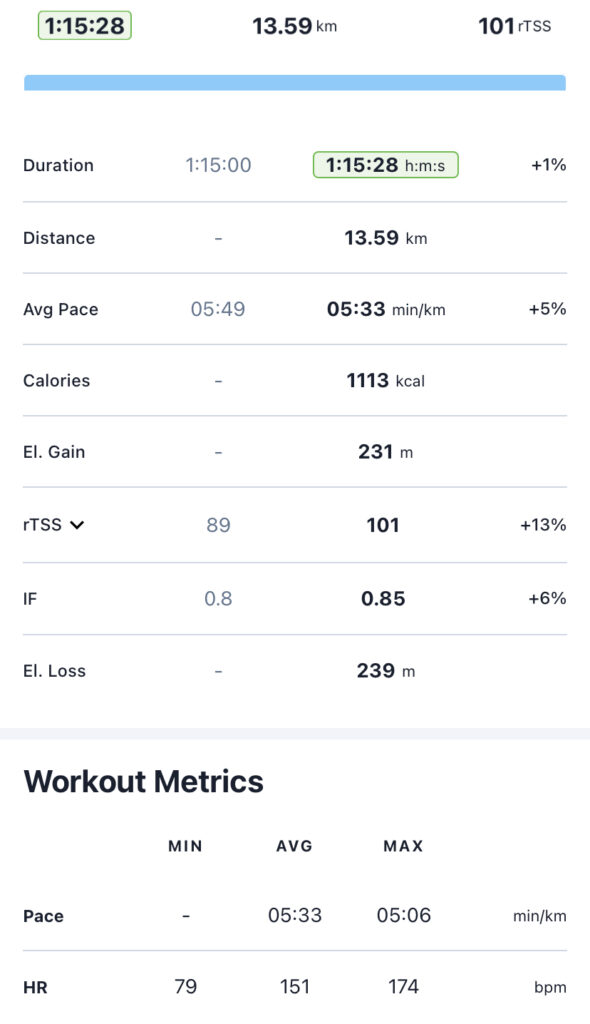Select the highlighted 1:15:28 time at top
The image size is (590, 1024).
(85, 26)
